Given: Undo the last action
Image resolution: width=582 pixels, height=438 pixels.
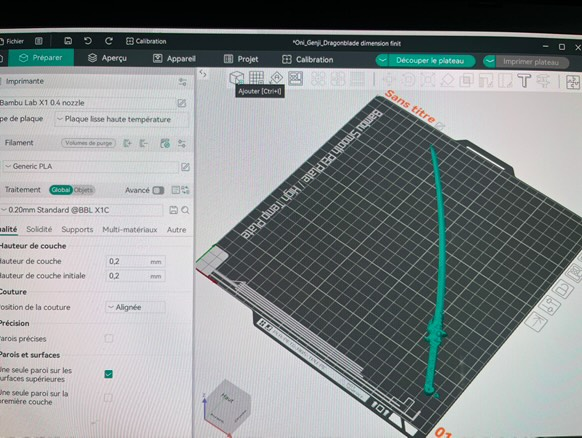Looking at the screenshot, I should click(x=88, y=41).
